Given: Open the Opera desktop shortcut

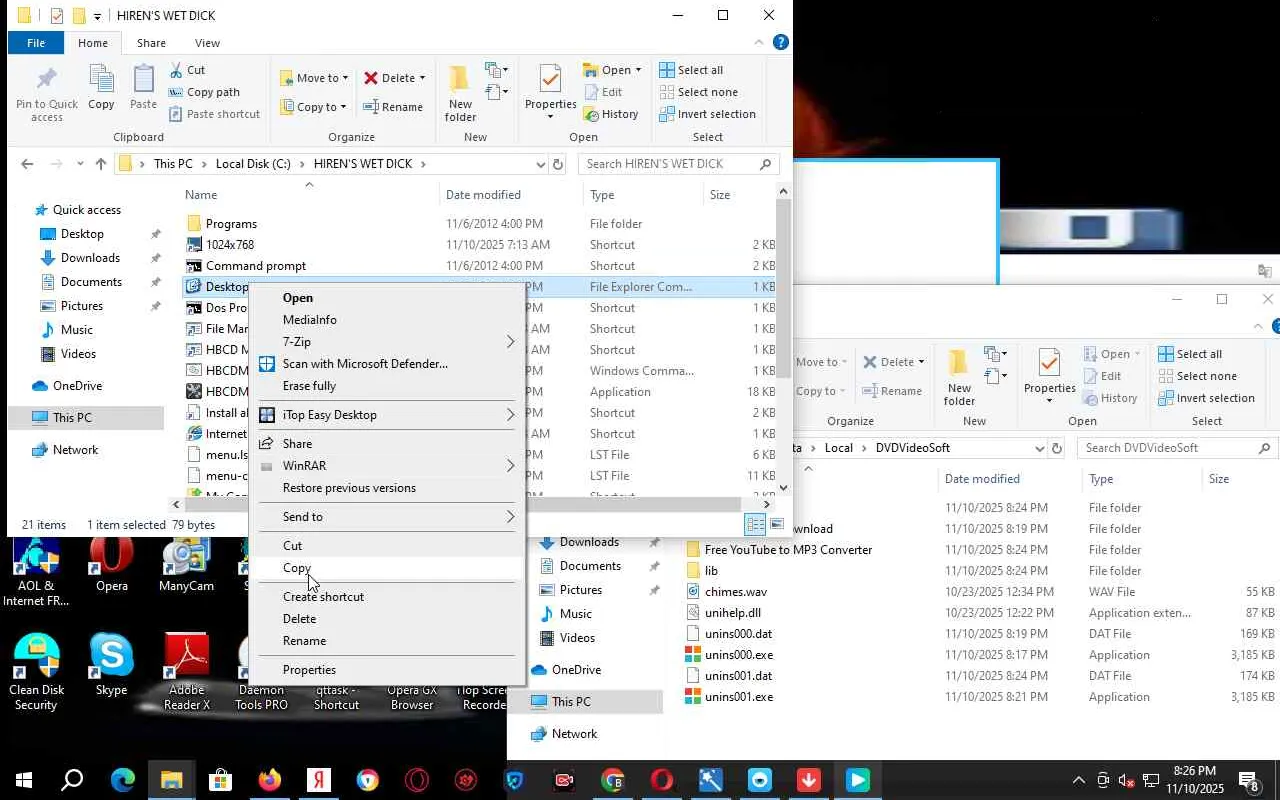Looking at the screenshot, I should [111, 565].
